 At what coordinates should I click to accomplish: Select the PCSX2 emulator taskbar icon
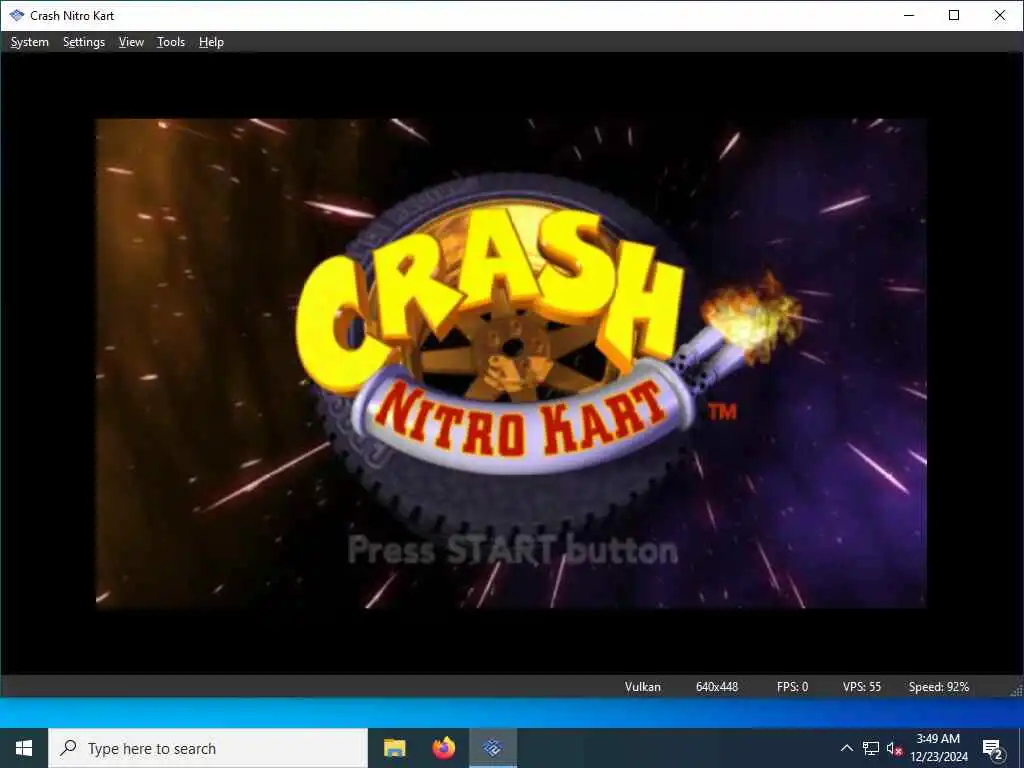tap(493, 748)
